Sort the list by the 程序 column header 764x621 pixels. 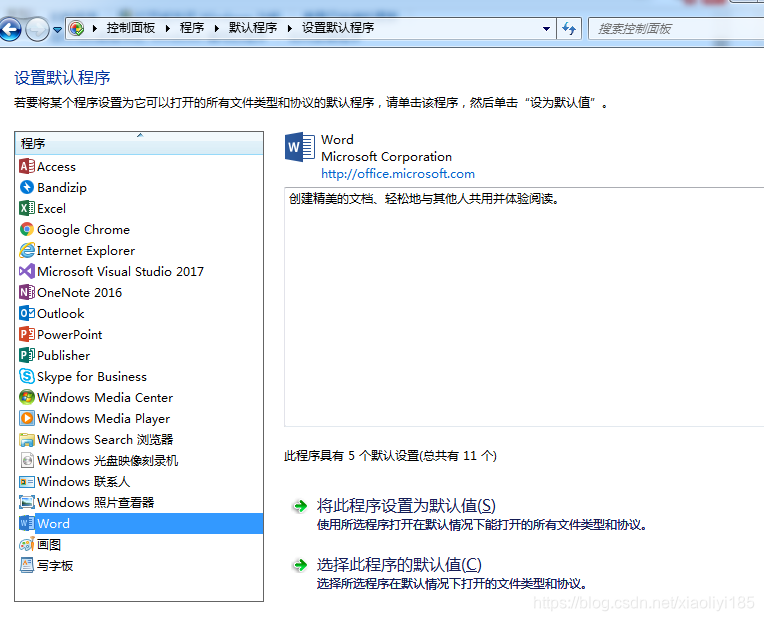[x=139, y=143]
